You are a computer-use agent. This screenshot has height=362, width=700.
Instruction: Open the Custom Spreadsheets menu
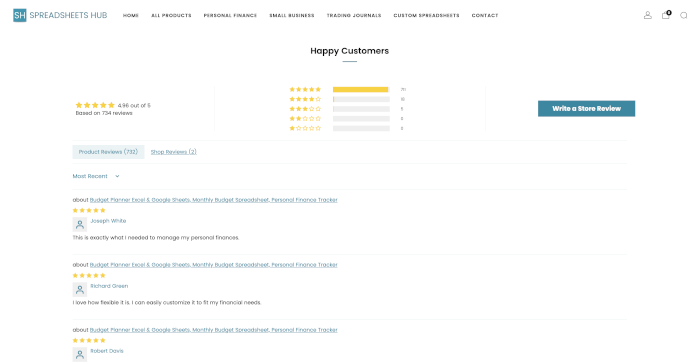click(426, 15)
